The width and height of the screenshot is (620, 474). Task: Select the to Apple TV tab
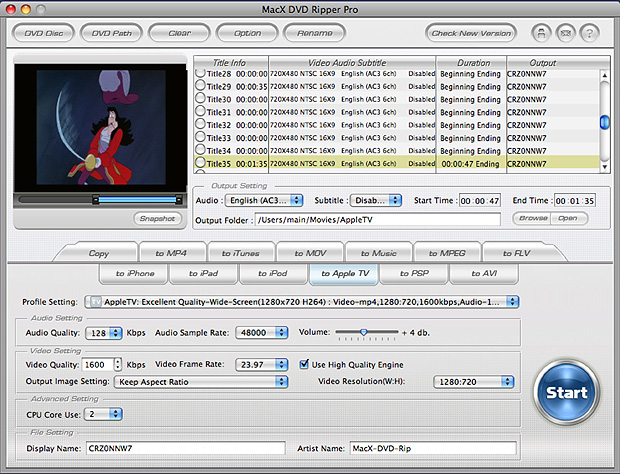345,274
